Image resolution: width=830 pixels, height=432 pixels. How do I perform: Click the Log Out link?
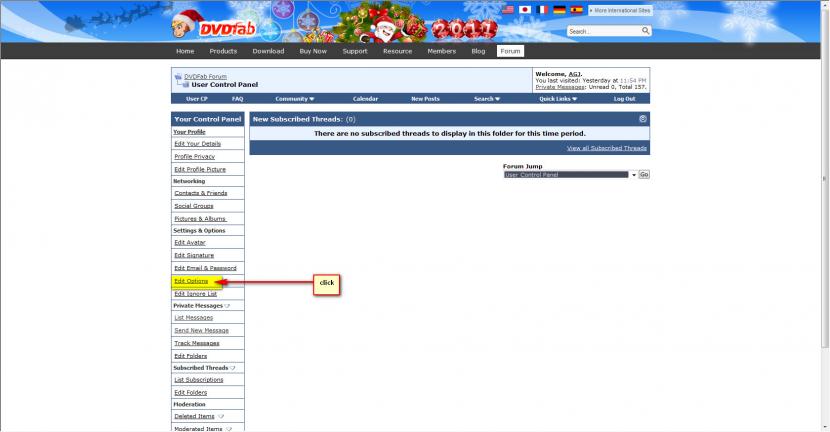point(624,99)
